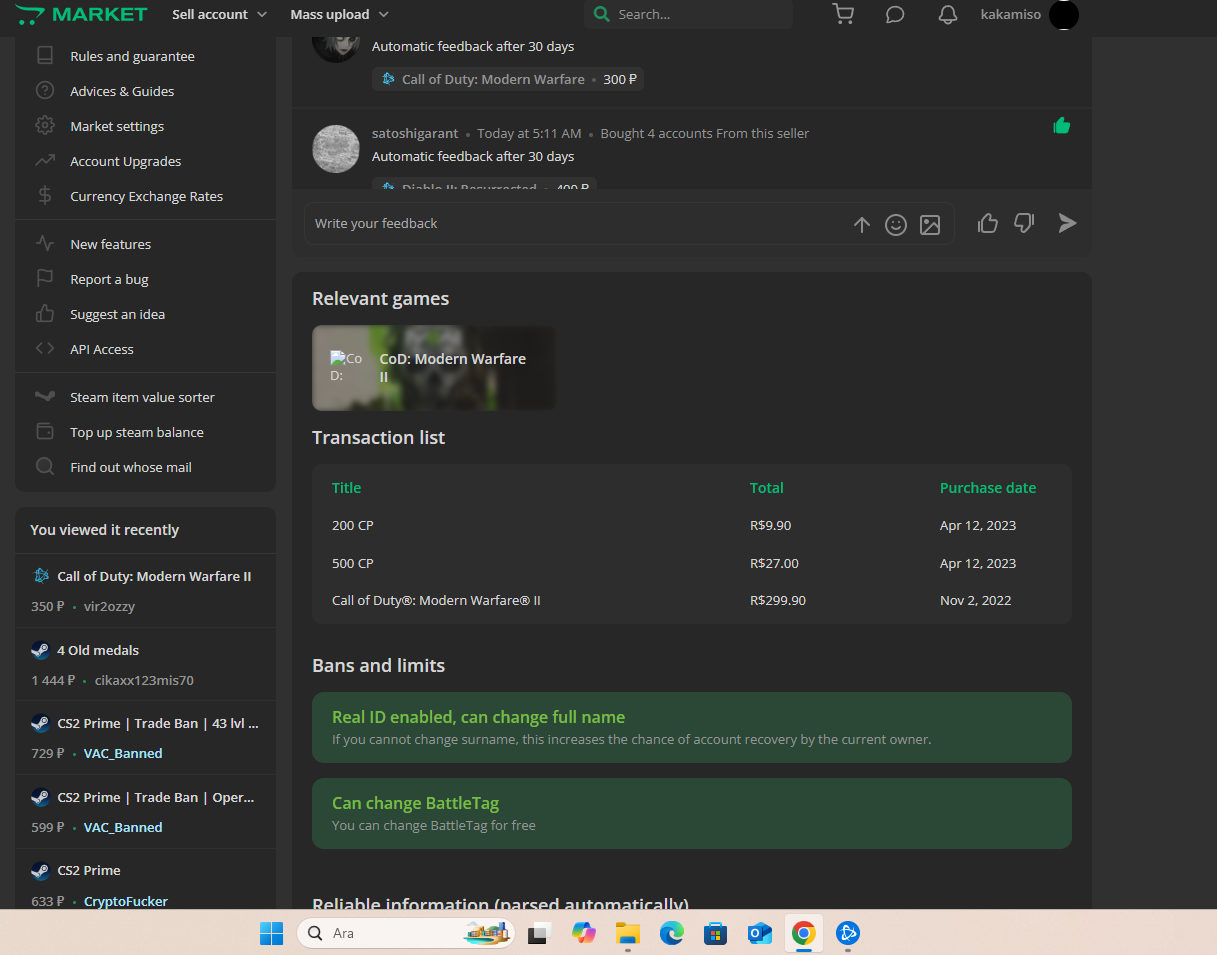
Task: Click the Real ID enabled notice
Action: pyautogui.click(x=692, y=727)
